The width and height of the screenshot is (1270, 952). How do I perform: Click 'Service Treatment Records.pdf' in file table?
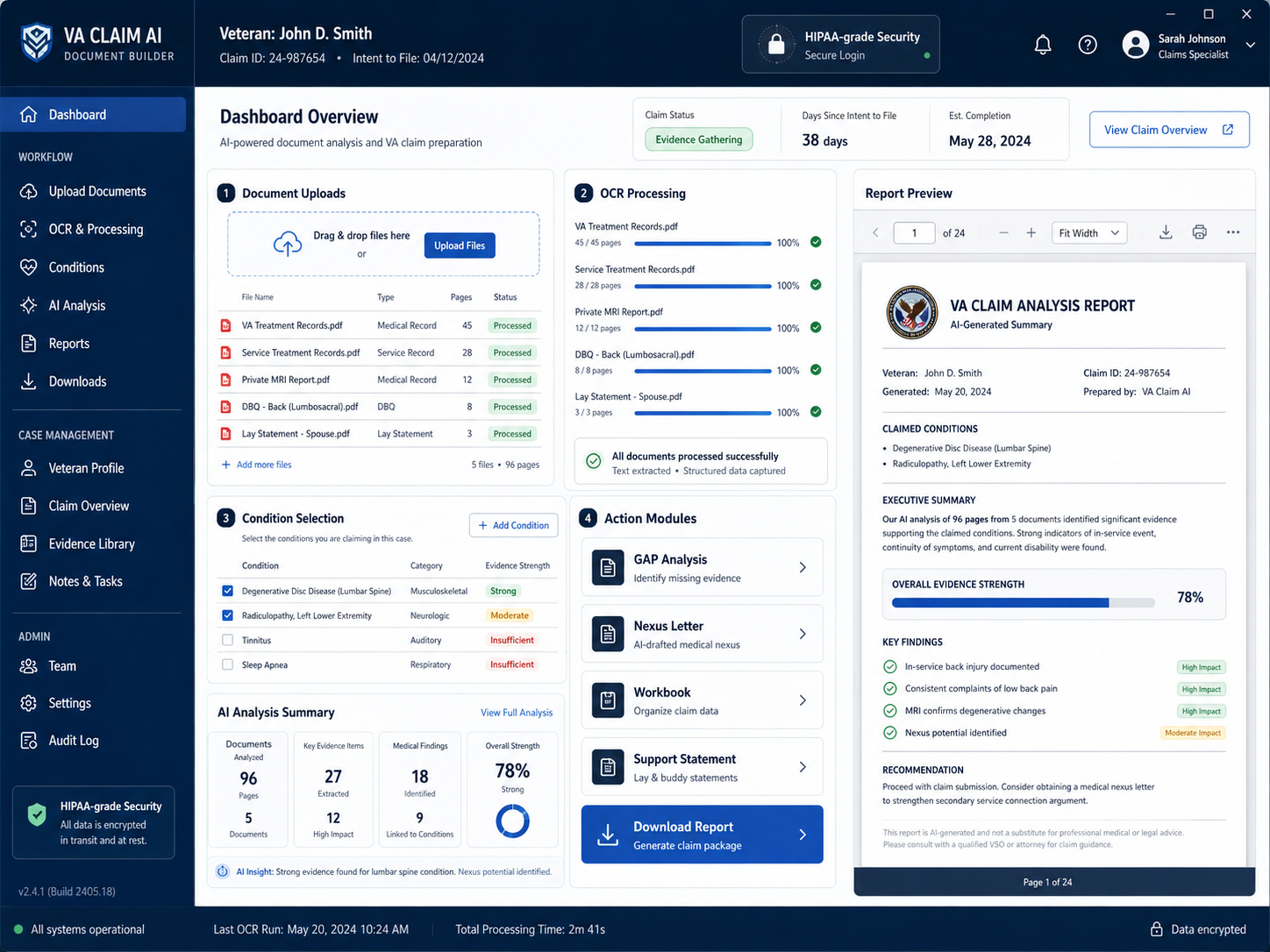coord(301,352)
